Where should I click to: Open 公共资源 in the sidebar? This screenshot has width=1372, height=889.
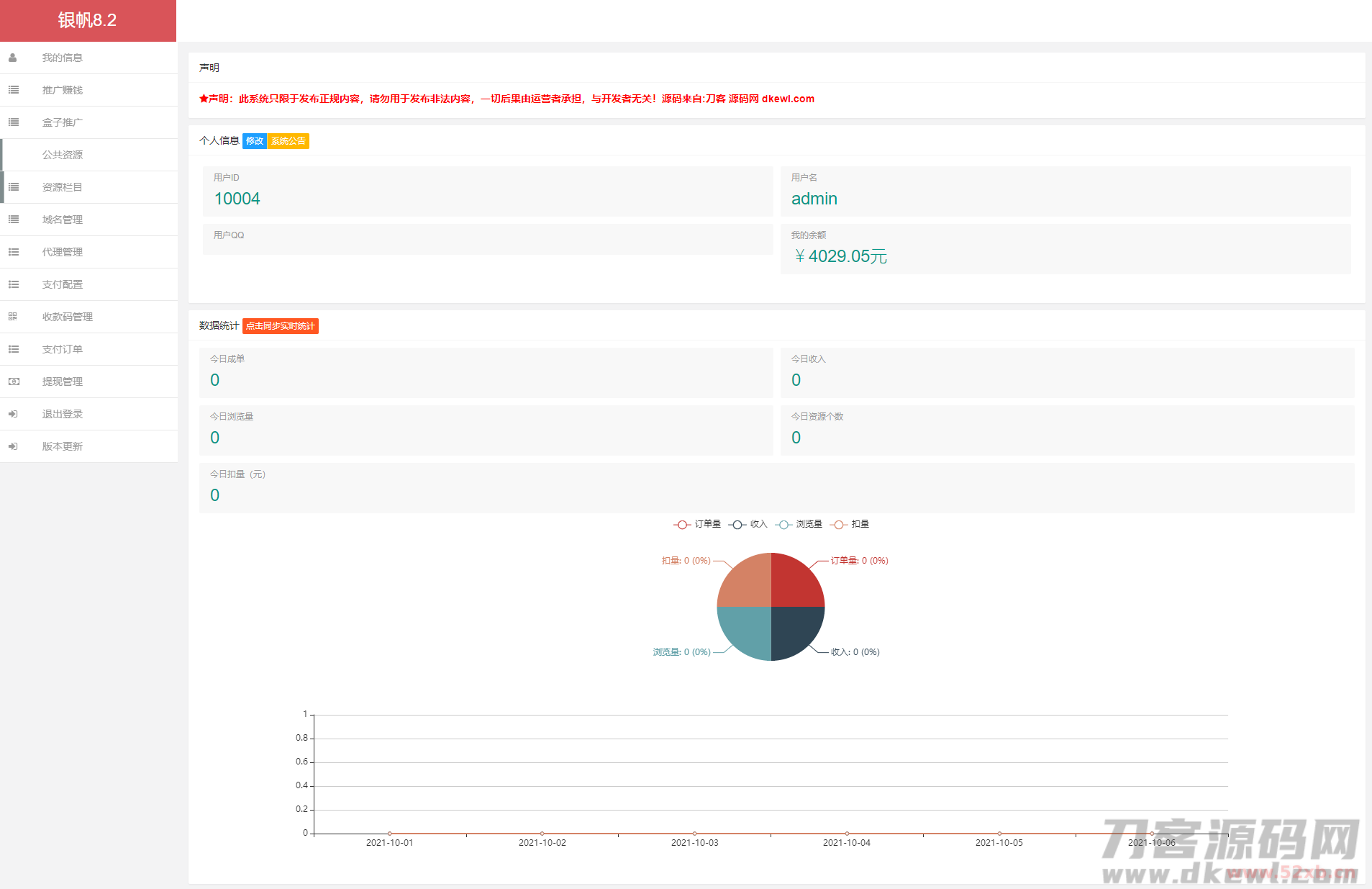[63, 155]
